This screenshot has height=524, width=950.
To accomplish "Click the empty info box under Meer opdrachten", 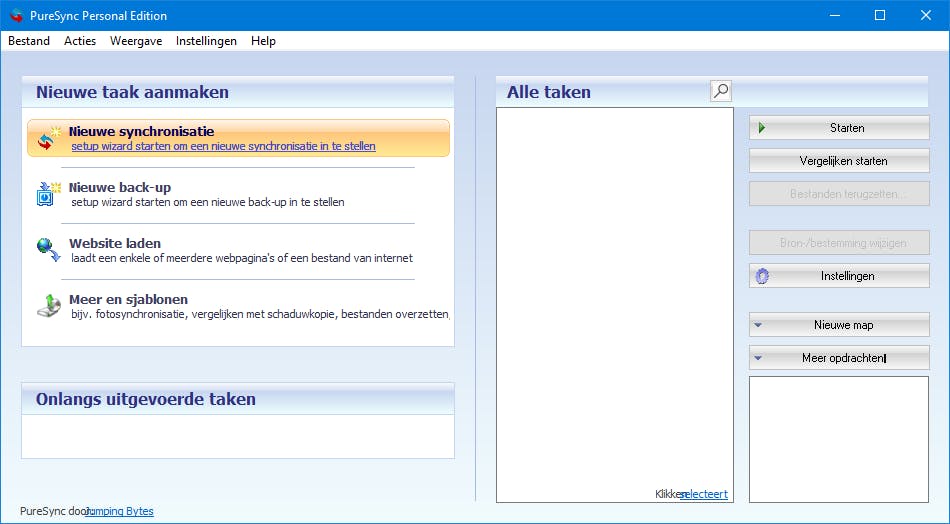I will coord(839,439).
